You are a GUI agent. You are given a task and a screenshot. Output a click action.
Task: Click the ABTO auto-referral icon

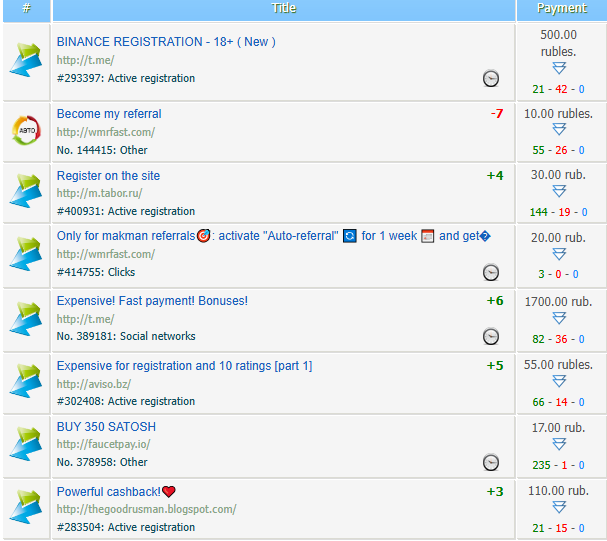26,130
